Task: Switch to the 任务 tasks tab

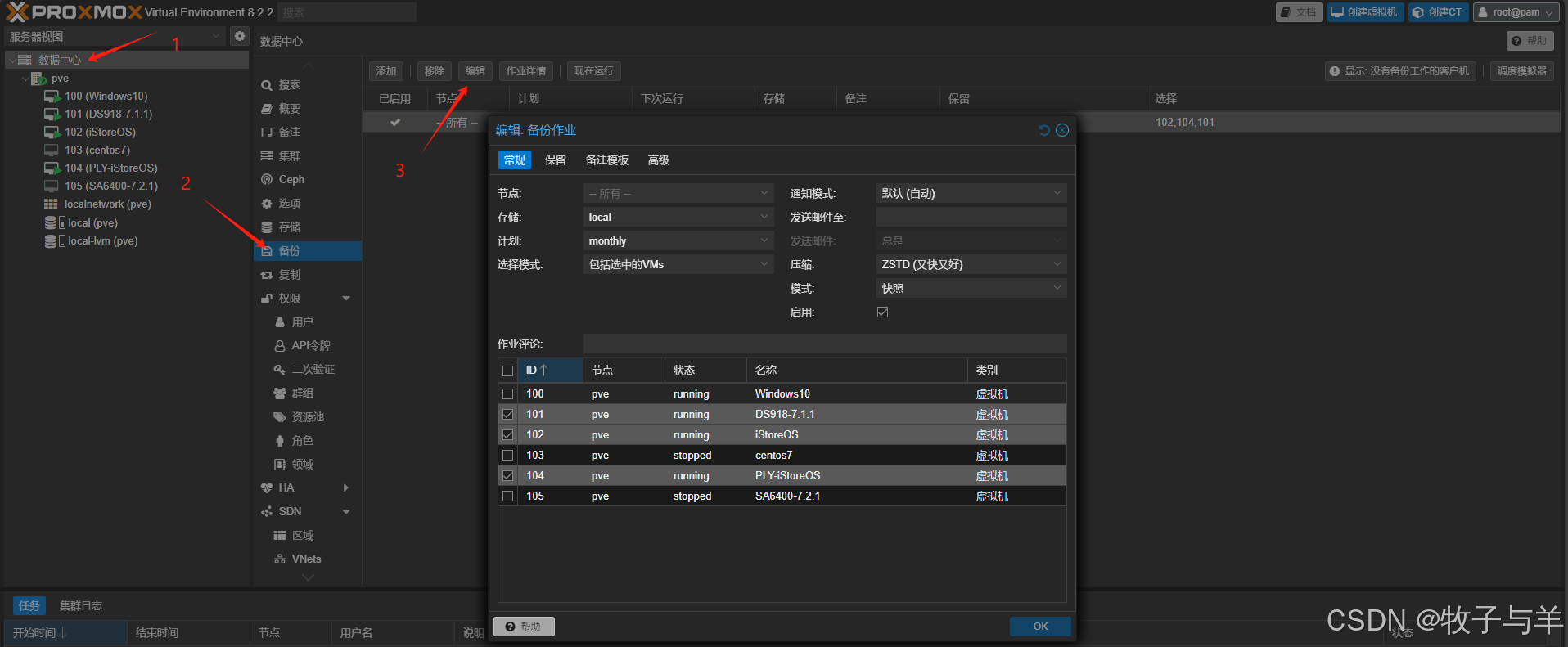Action: click(29, 606)
